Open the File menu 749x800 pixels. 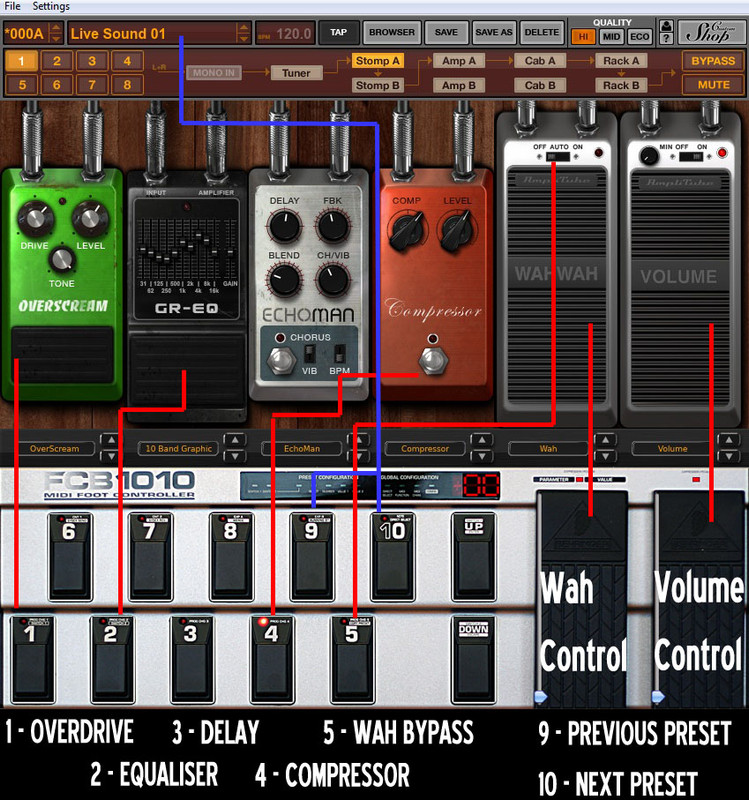point(12,6)
